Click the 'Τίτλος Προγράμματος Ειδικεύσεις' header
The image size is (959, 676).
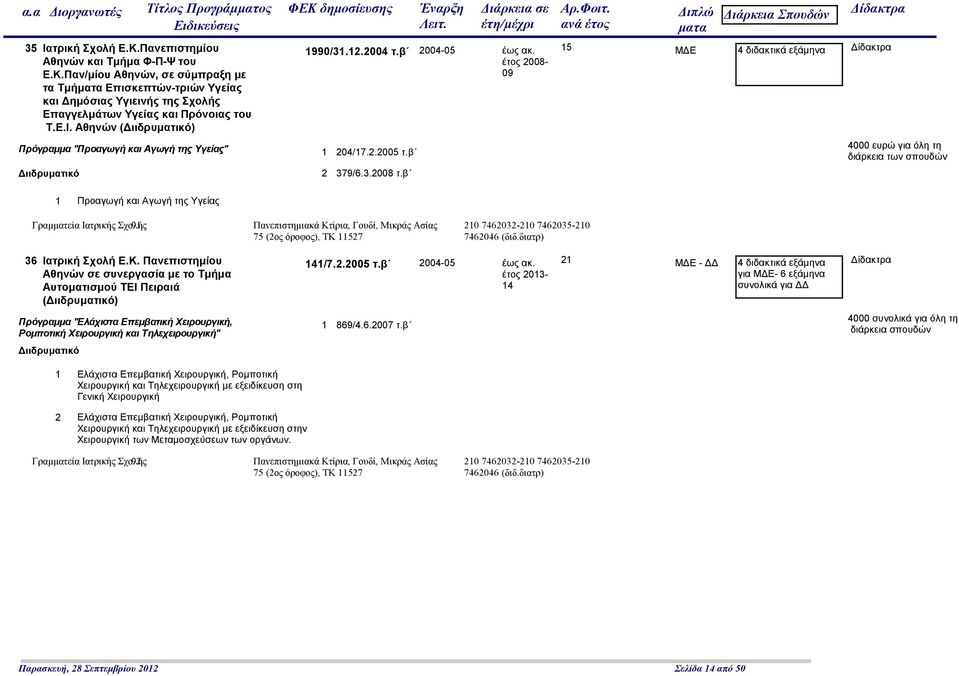209,17
